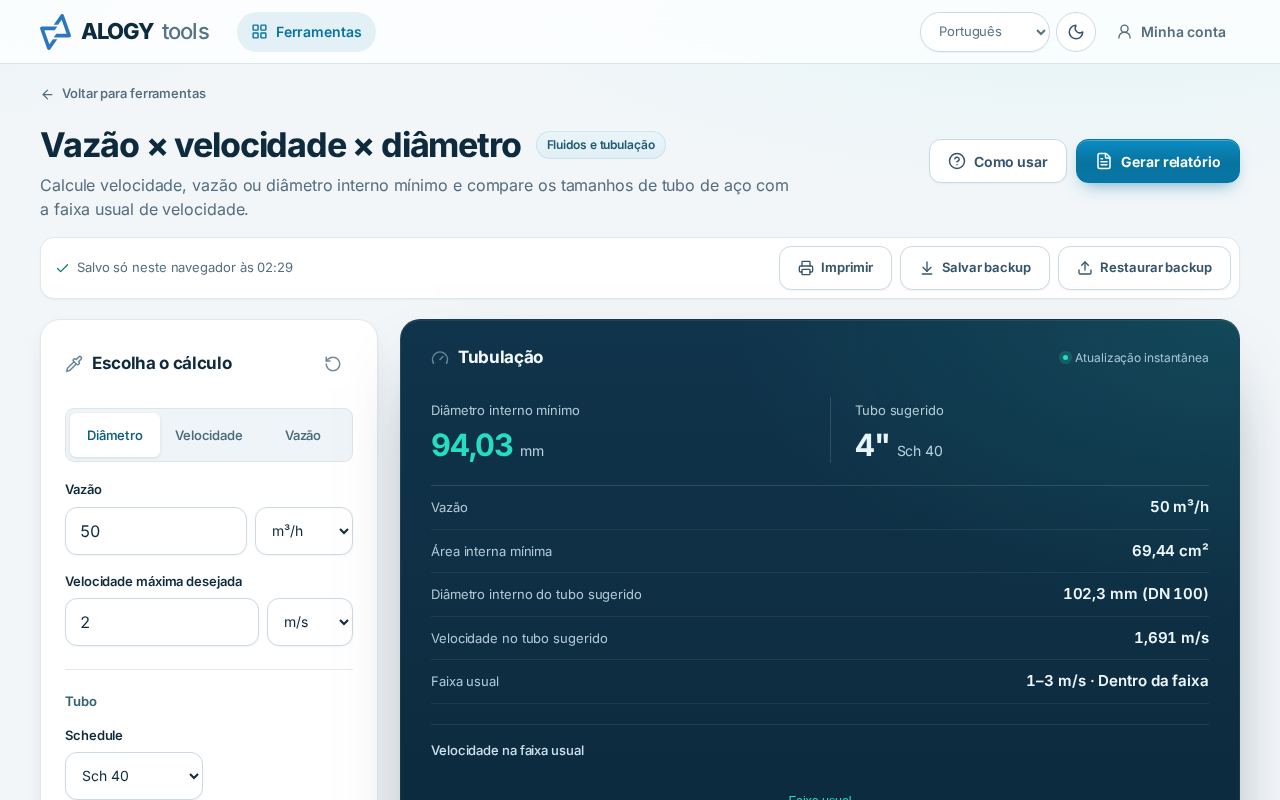Open the Português language dropdown
The image size is (1280, 800).
pos(985,32)
